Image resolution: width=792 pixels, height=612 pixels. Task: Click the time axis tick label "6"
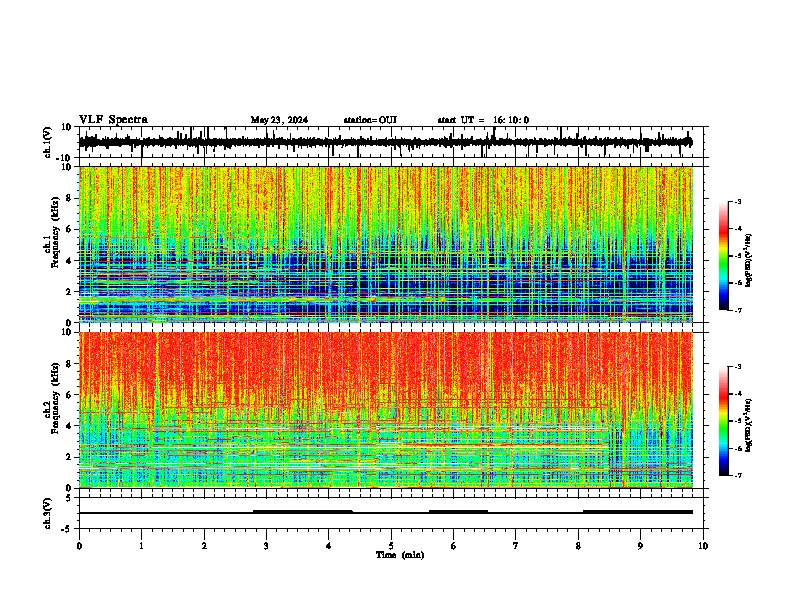pyautogui.click(x=453, y=546)
